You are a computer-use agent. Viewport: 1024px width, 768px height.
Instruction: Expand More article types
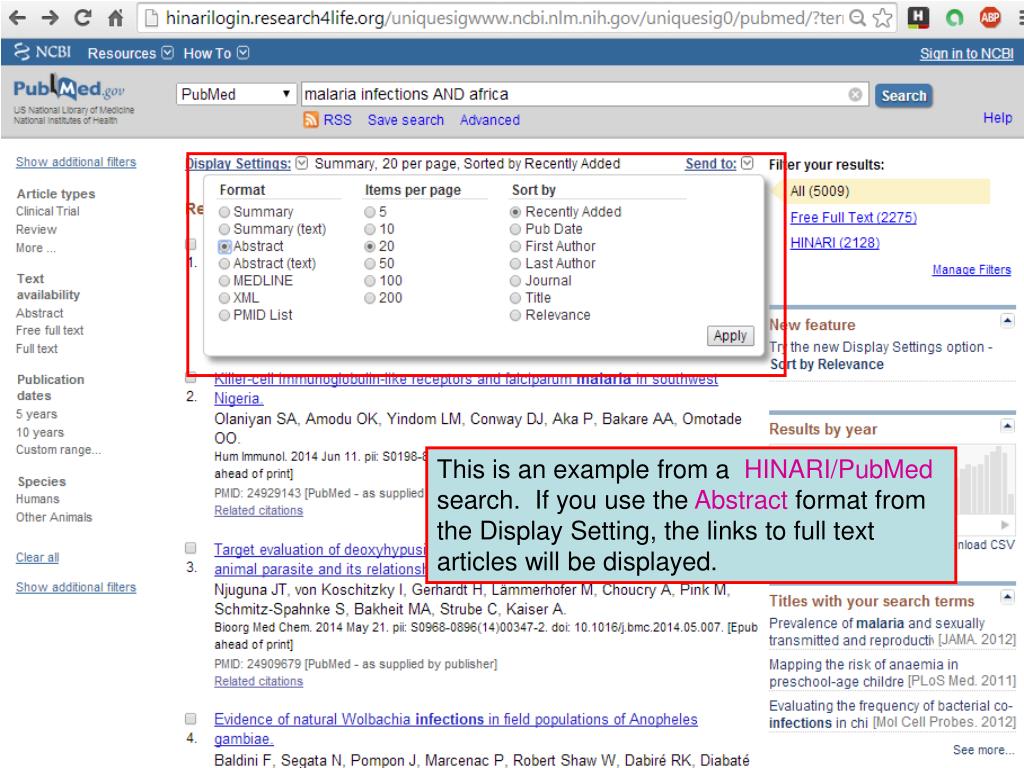click(36, 248)
